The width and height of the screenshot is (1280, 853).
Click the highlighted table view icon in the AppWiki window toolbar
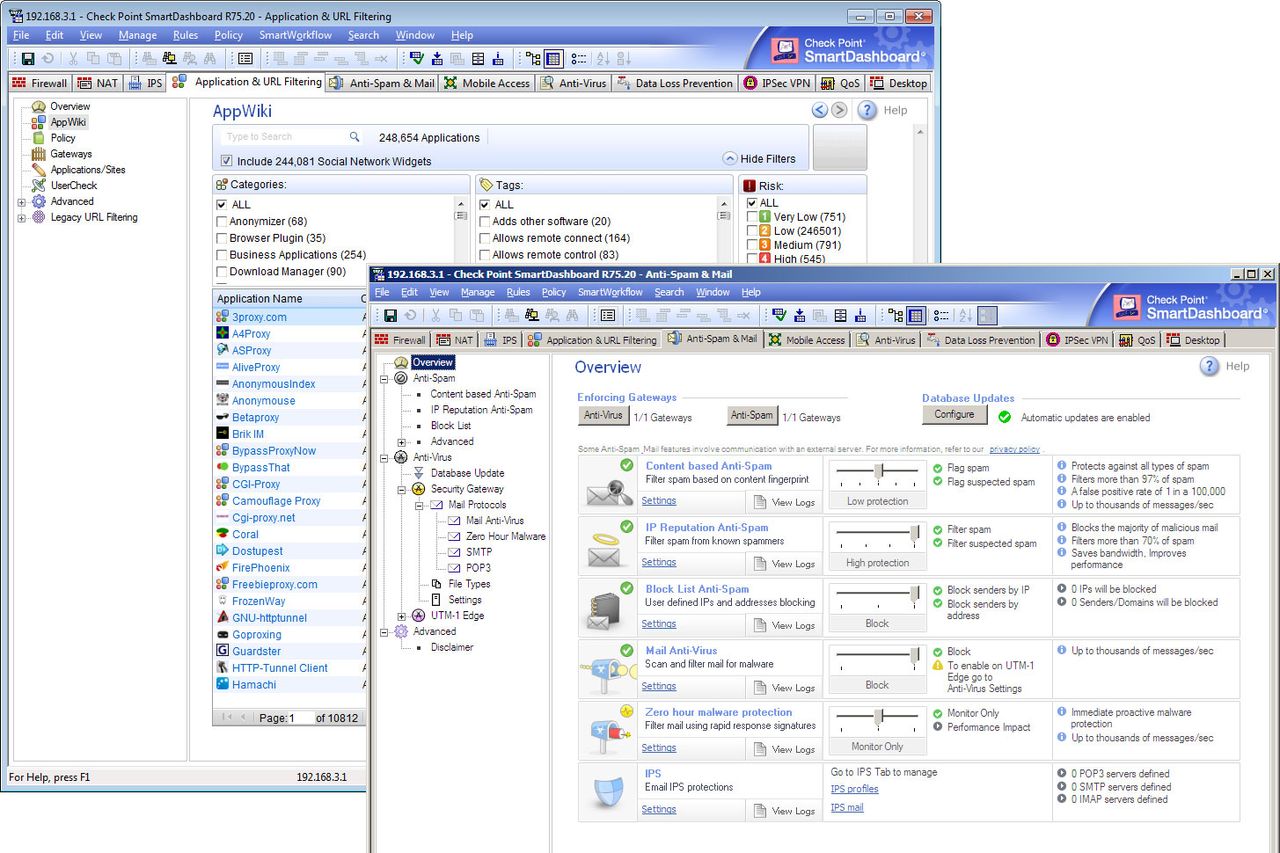coord(553,60)
